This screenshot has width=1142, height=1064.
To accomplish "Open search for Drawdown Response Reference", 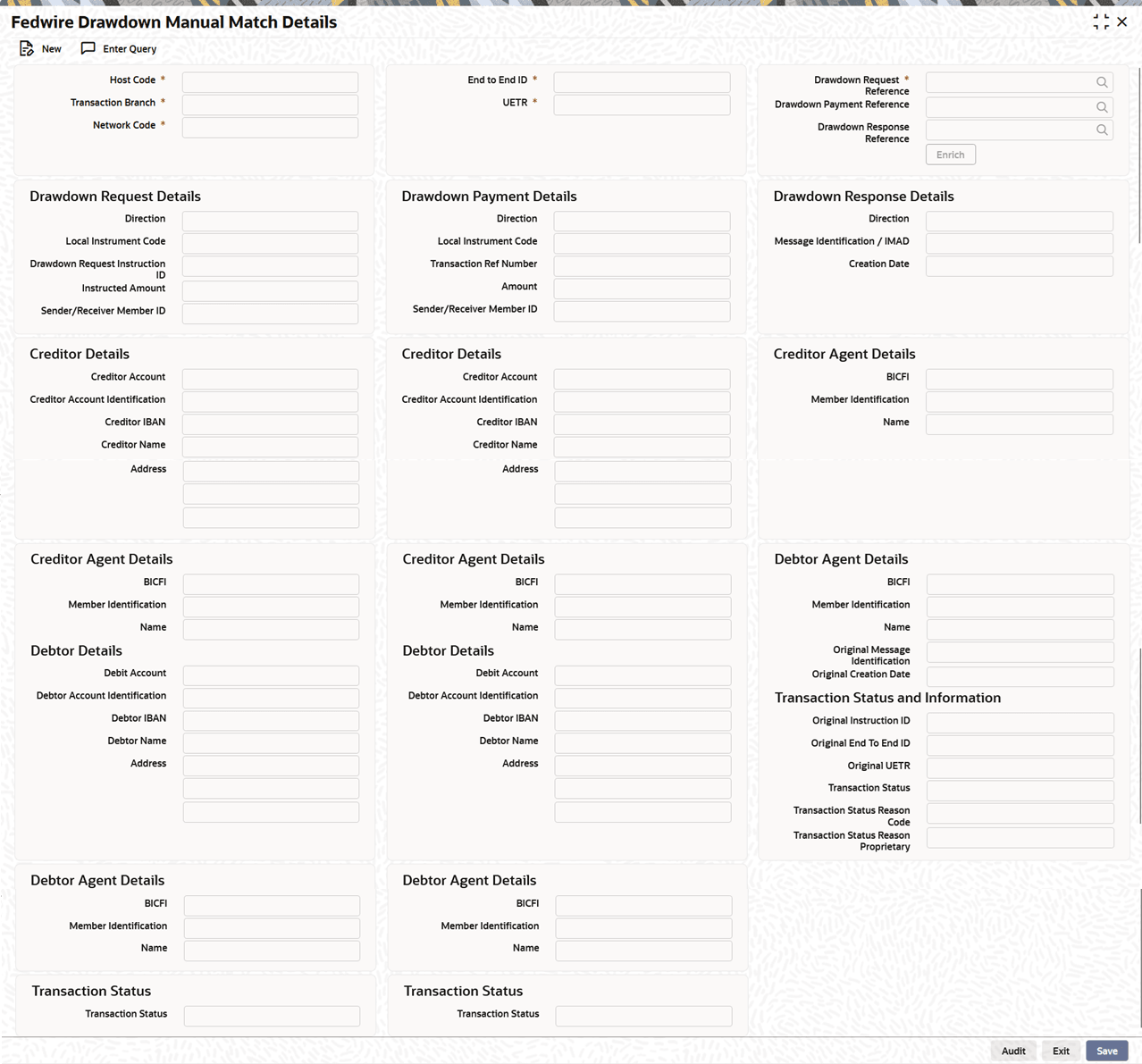I will (1102, 130).
